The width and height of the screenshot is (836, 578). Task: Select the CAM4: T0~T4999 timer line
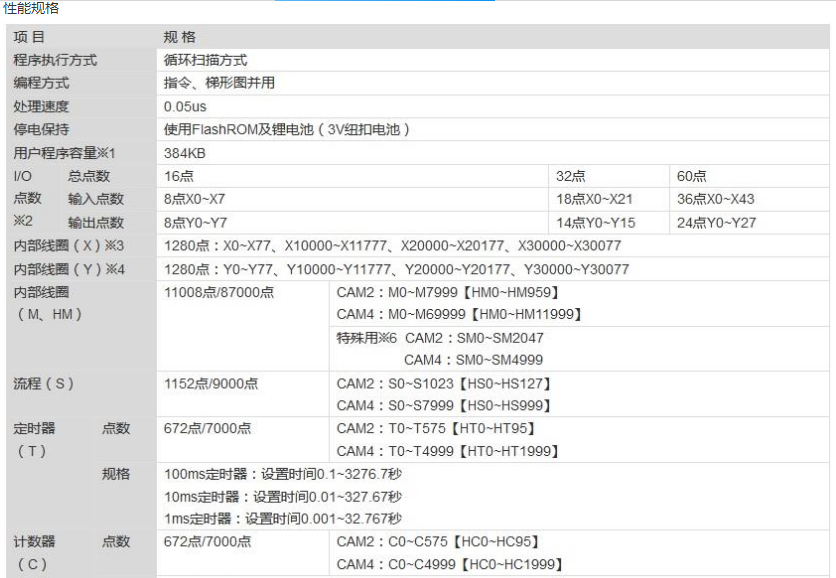[447, 451]
